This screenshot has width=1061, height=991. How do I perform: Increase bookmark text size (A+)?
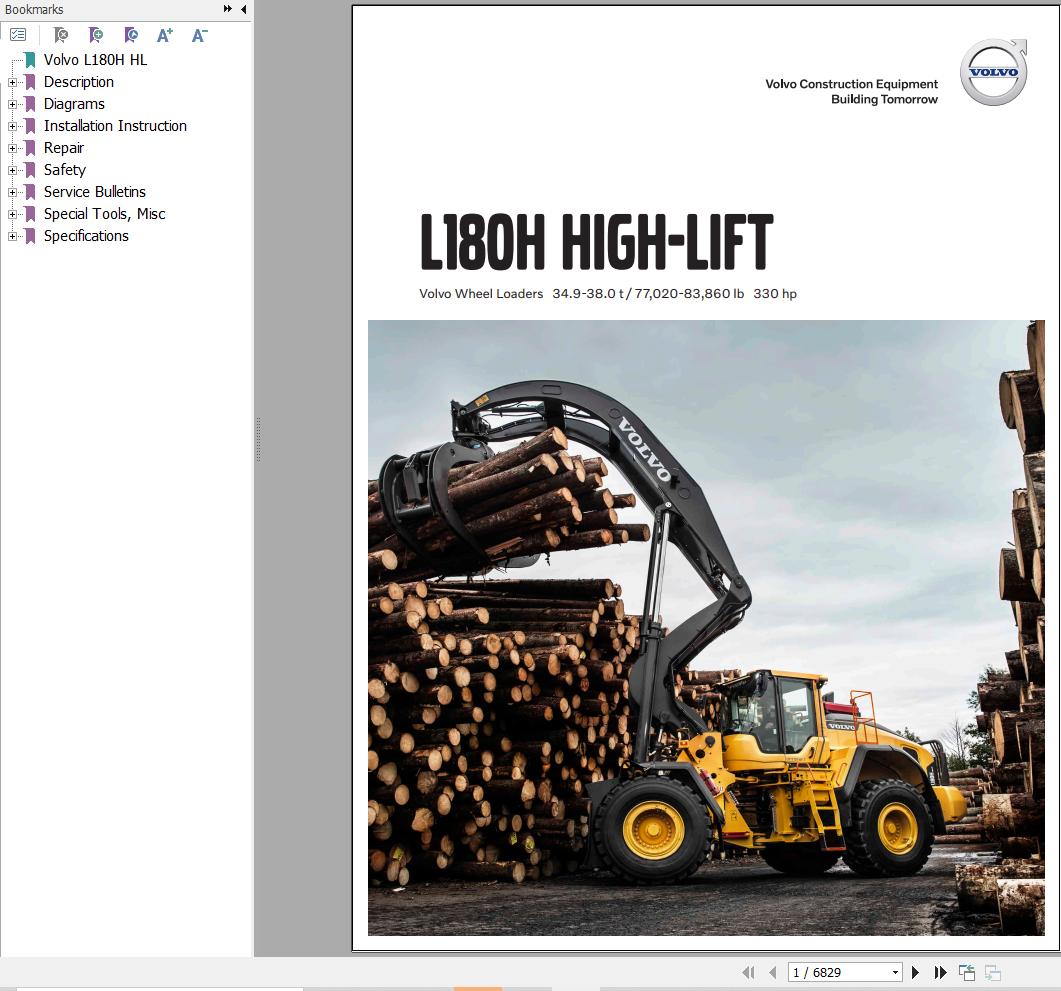165,34
